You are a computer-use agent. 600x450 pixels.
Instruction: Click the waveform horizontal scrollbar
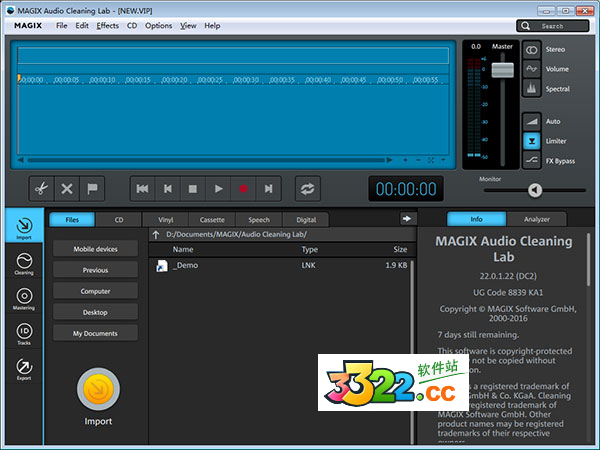click(x=206, y=160)
